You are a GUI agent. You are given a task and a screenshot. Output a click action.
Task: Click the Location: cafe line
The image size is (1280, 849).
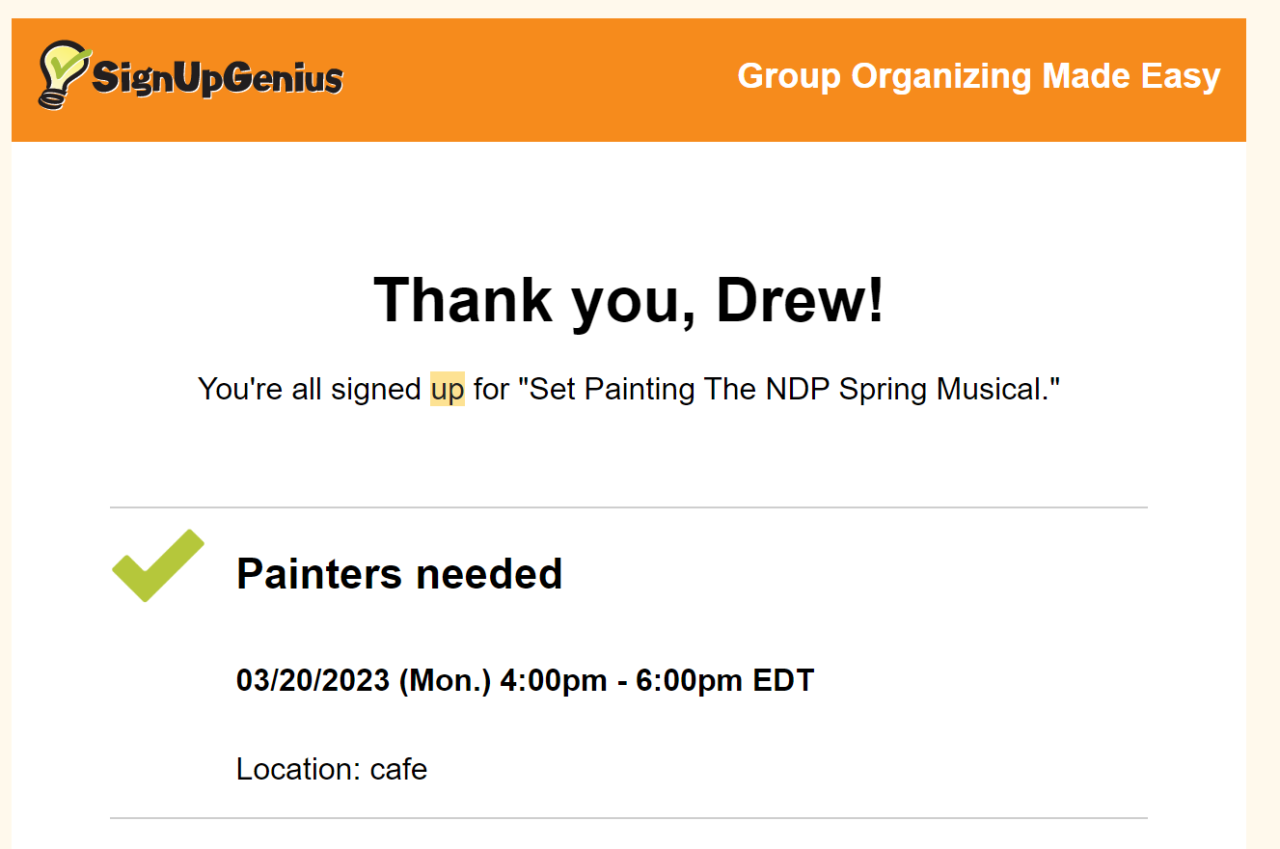pyautogui.click(x=331, y=769)
